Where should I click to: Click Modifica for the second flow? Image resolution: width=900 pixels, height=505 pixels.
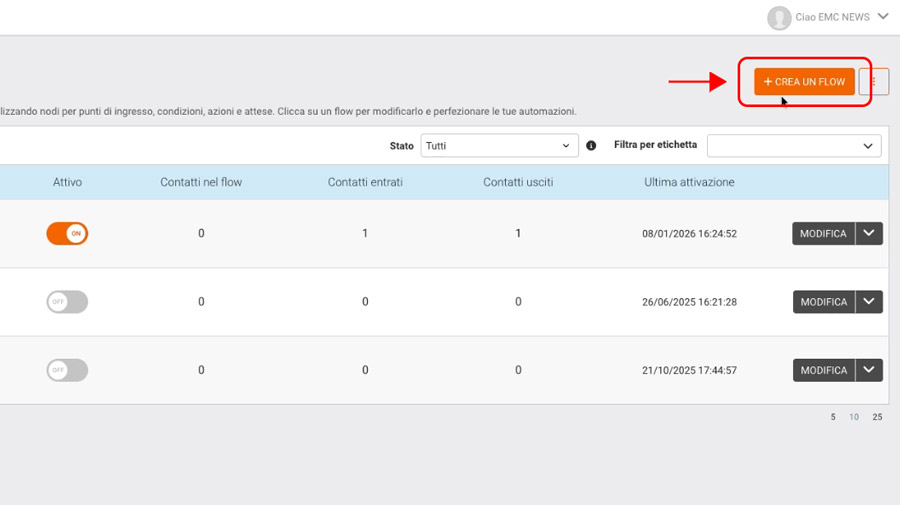(x=823, y=301)
